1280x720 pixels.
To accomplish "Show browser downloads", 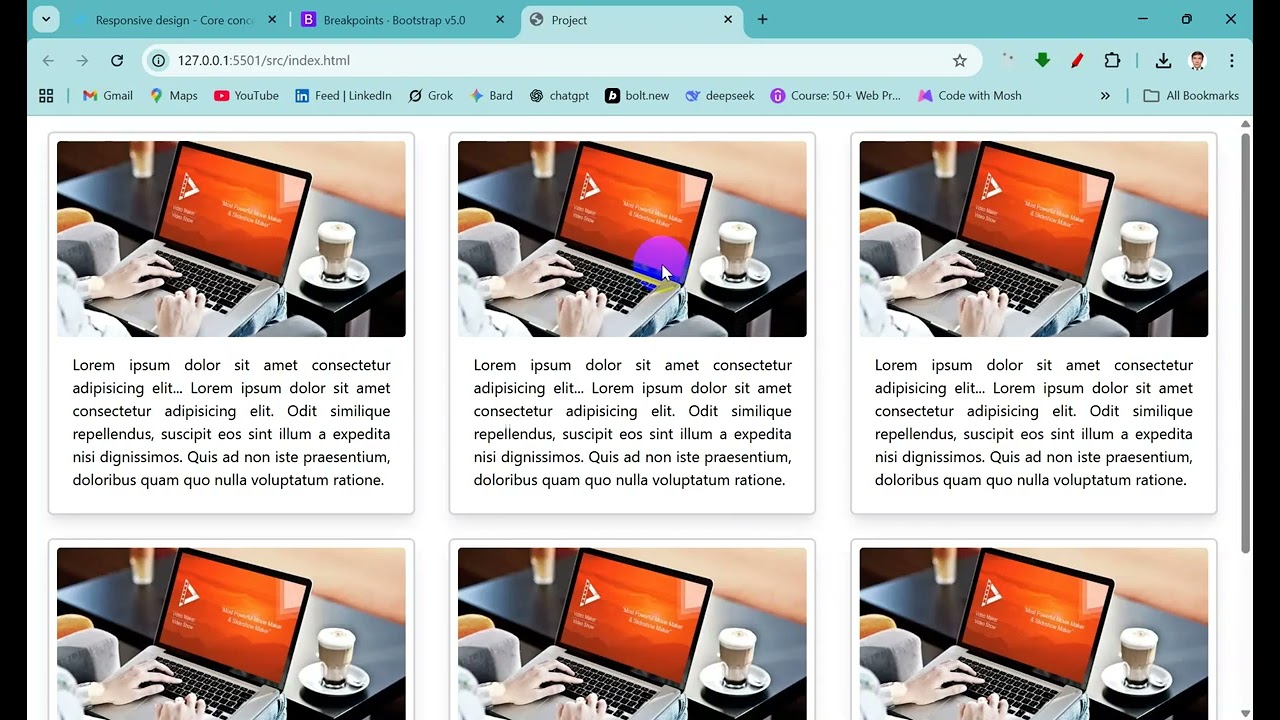I will pyautogui.click(x=1163, y=61).
